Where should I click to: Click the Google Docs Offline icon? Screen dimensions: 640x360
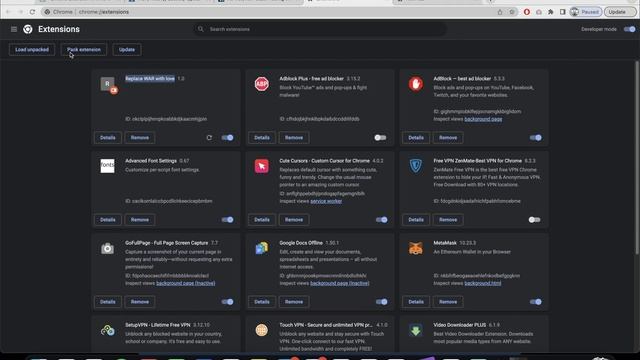point(262,248)
